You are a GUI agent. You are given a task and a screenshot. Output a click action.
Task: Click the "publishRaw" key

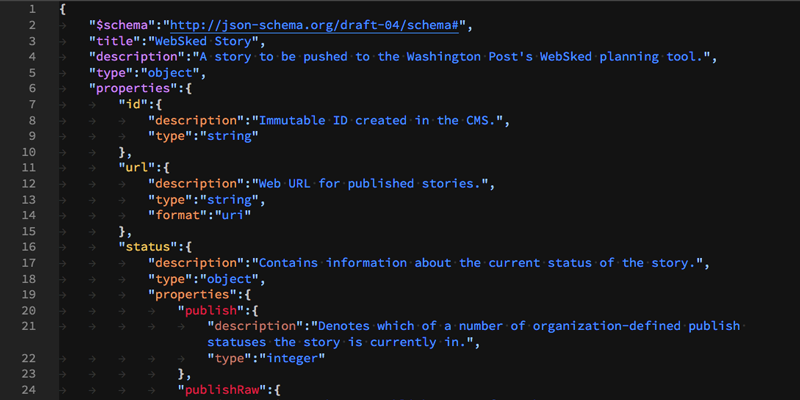pyautogui.click(x=222, y=390)
